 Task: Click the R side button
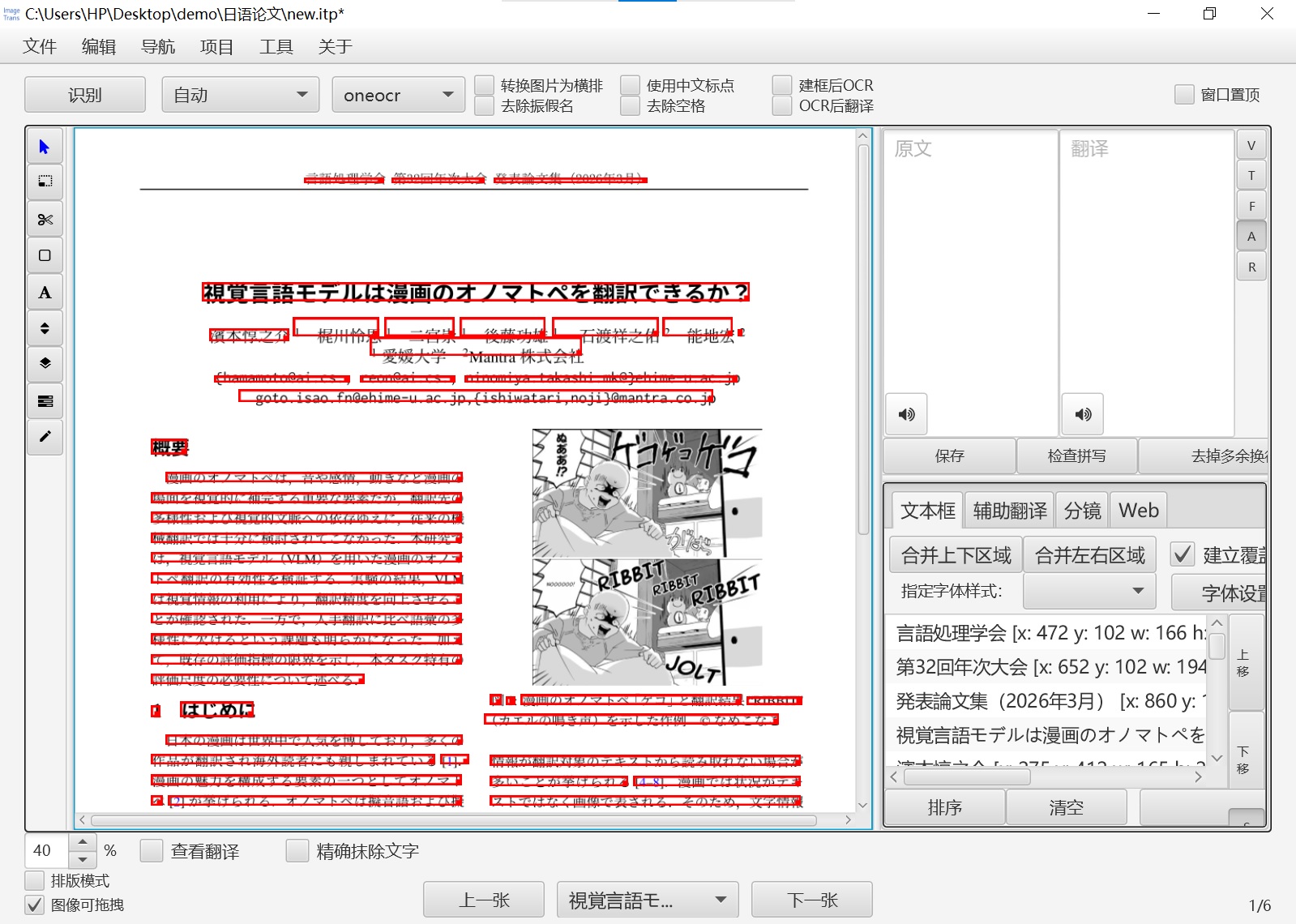pos(1251,267)
